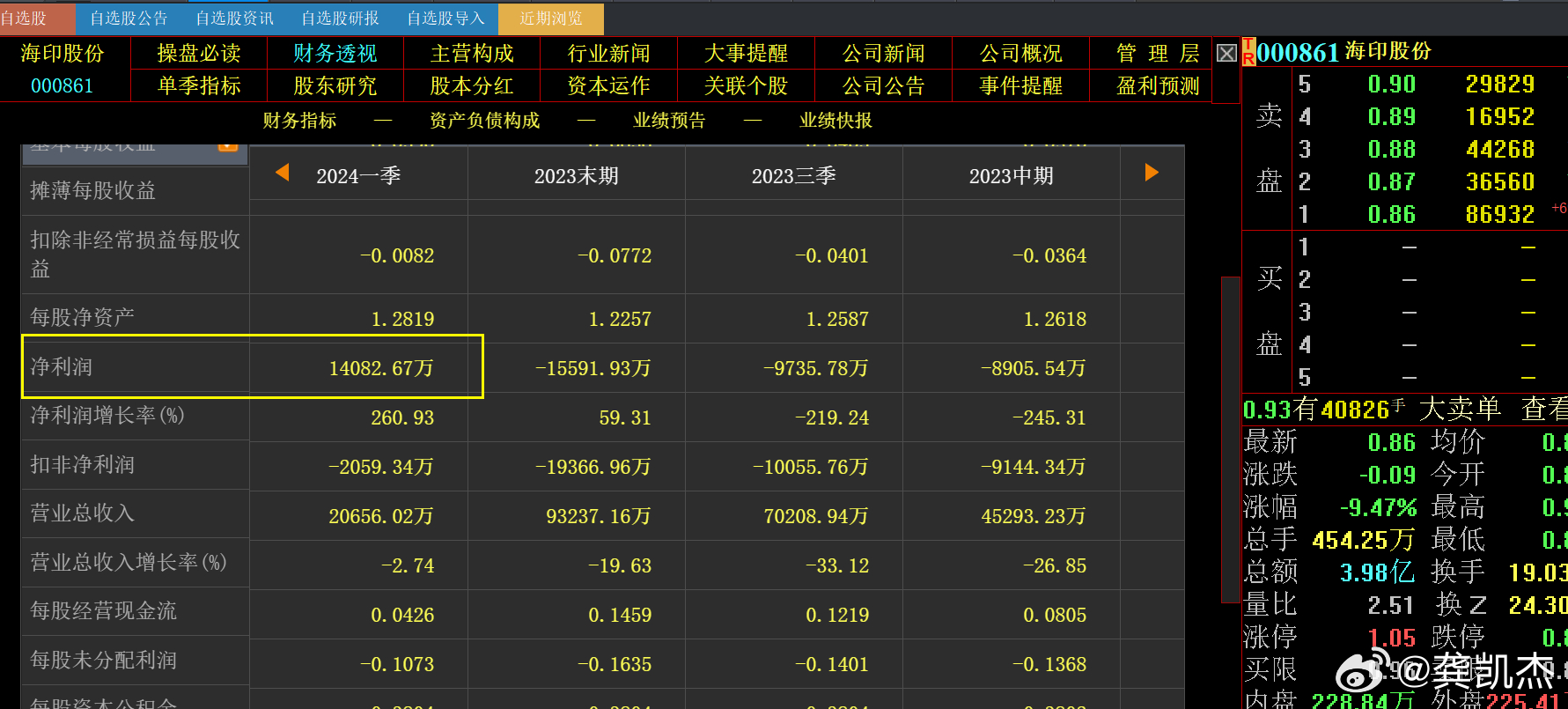Open 管理层 section
The height and width of the screenshot is (709, 1568).
tap(1158, 54)
